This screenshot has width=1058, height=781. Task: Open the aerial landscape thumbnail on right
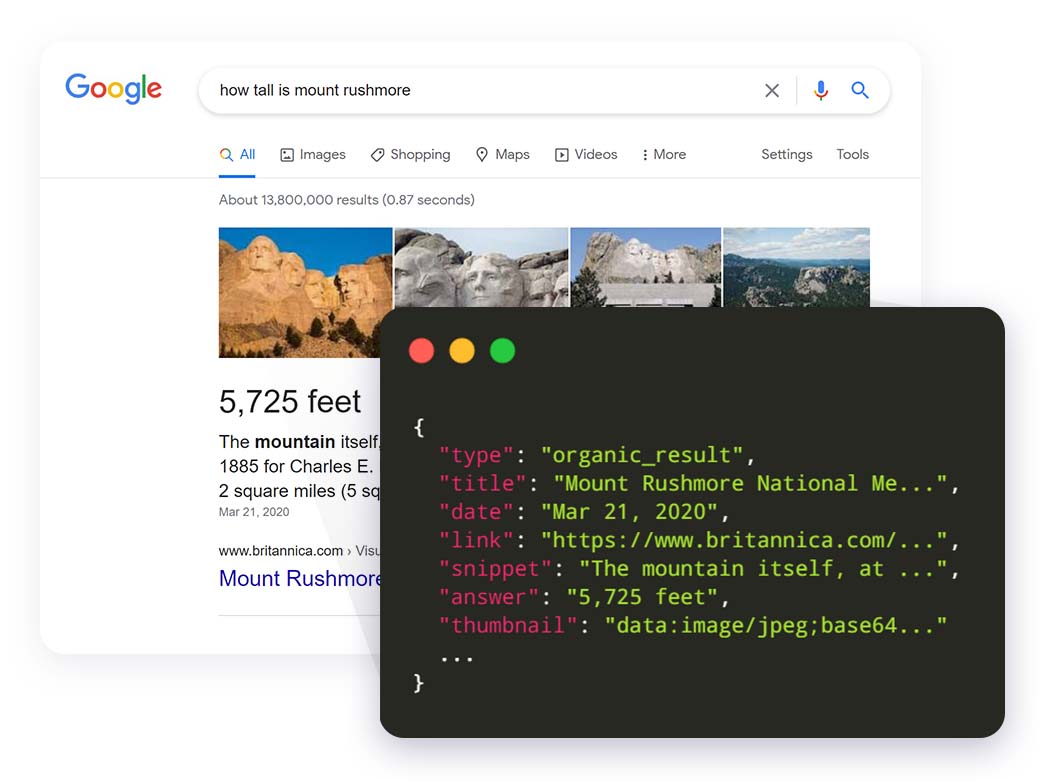pos(796,266)
